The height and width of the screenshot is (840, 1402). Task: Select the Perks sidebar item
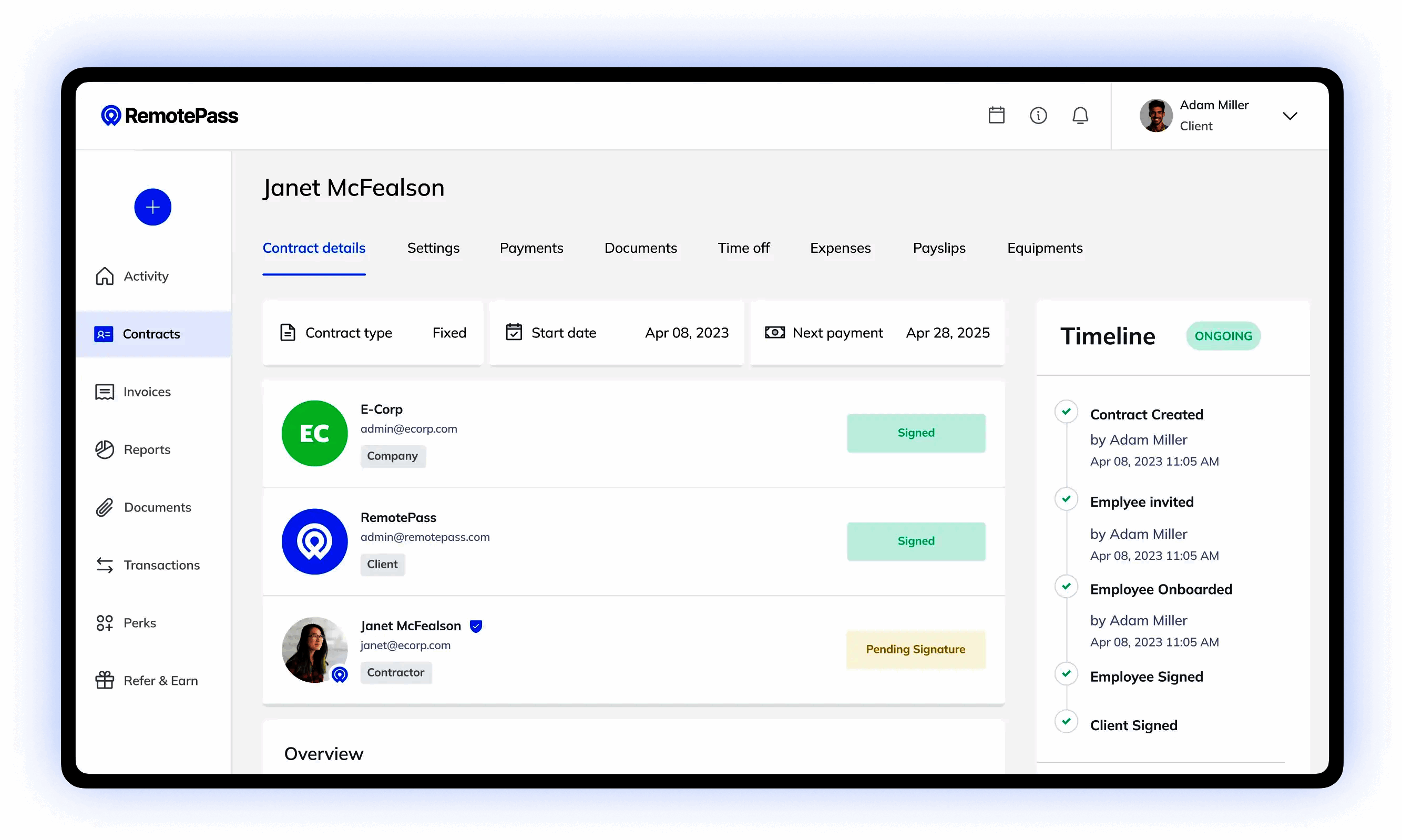[x=140, y=623]
